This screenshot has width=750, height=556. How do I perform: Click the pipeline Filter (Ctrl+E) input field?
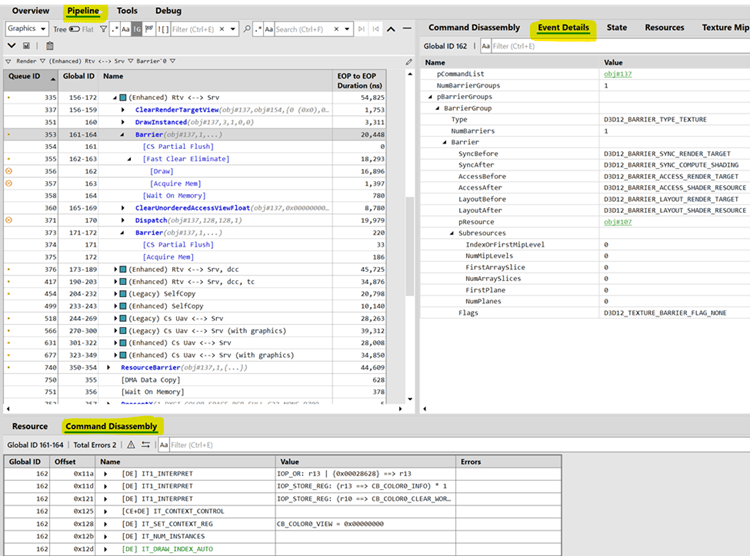pos(194,29)
